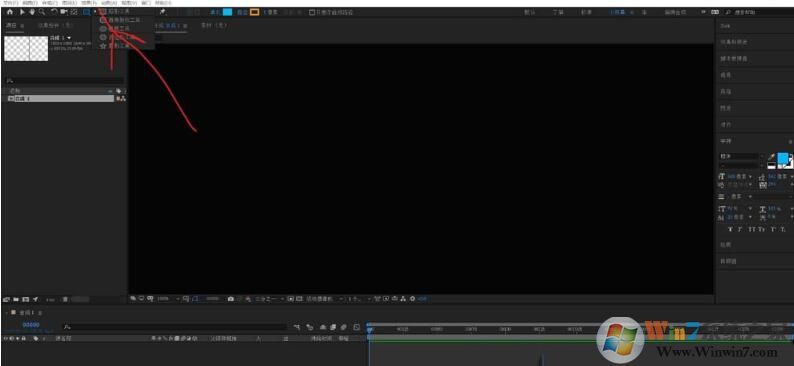Viewport: 794px width, 366px height.
Task: Select the Selection arrow tool
Action: tap(22, 12)
